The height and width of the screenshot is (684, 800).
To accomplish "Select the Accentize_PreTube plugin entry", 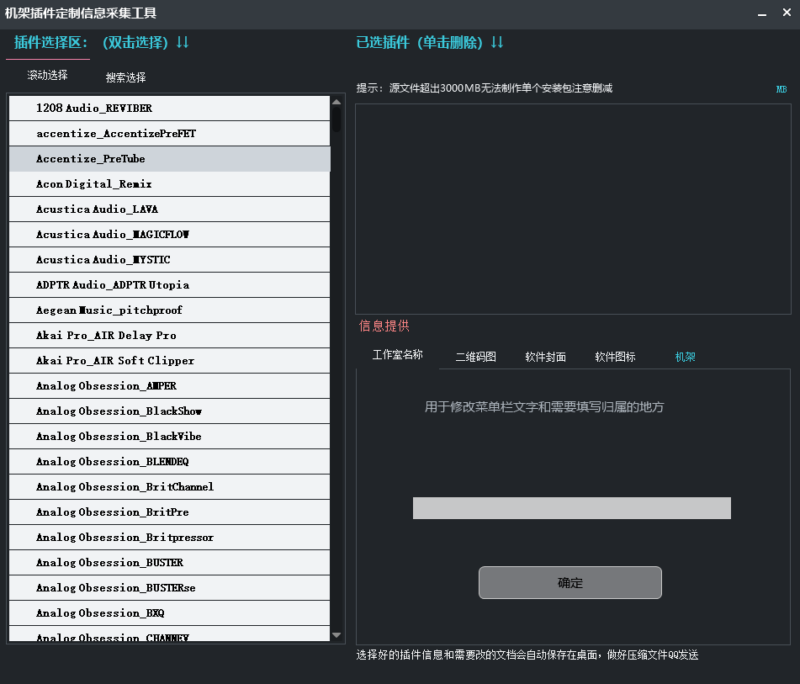I will tap(168, 158).
